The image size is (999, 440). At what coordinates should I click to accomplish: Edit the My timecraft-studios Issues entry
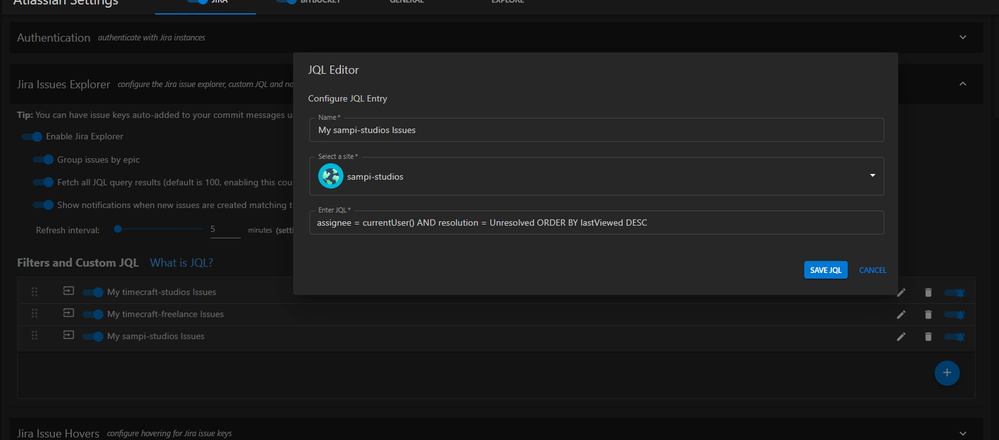point(901,292)
